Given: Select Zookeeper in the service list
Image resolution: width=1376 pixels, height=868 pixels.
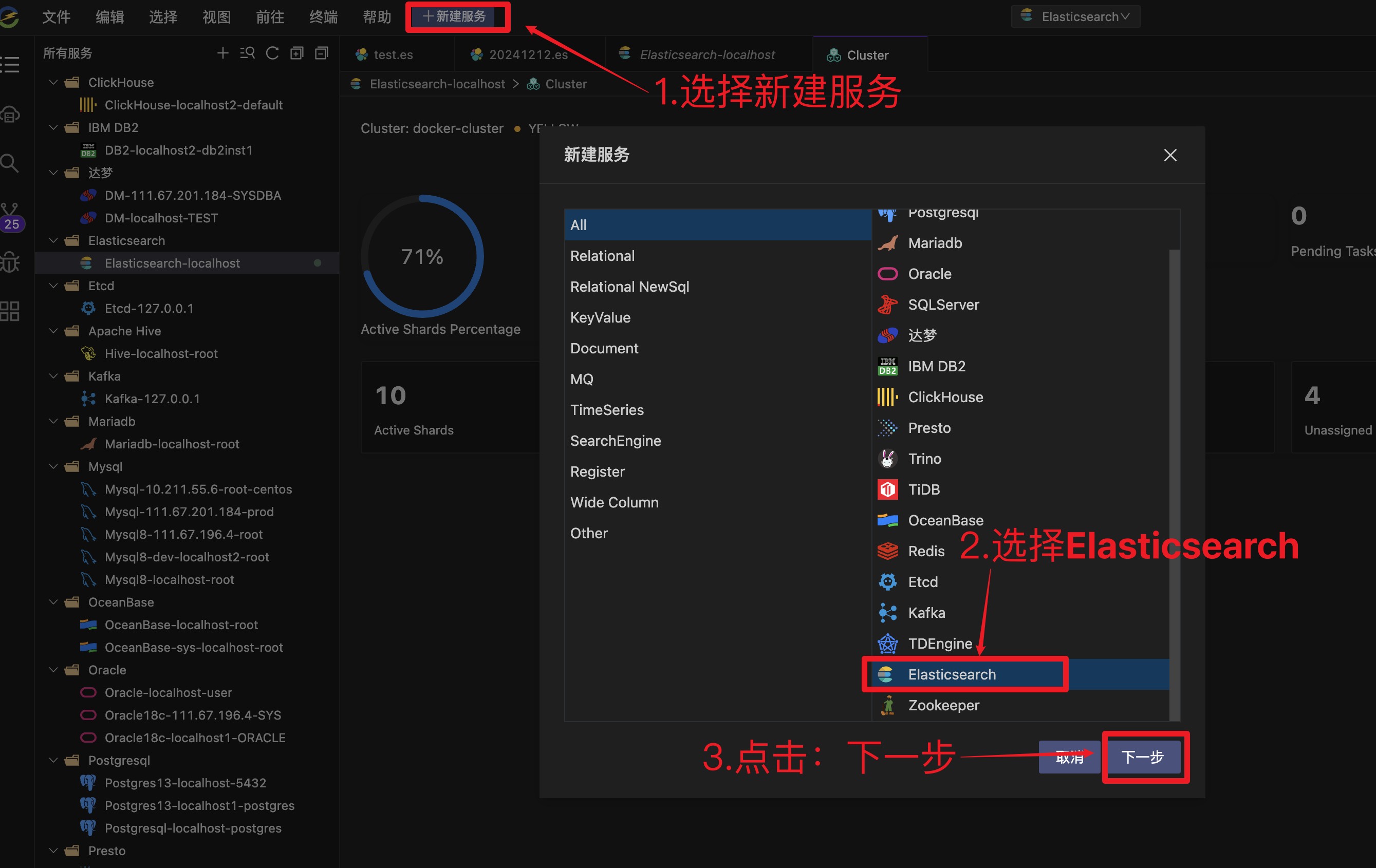Looking at the screenshot, I should coord(943,705).
